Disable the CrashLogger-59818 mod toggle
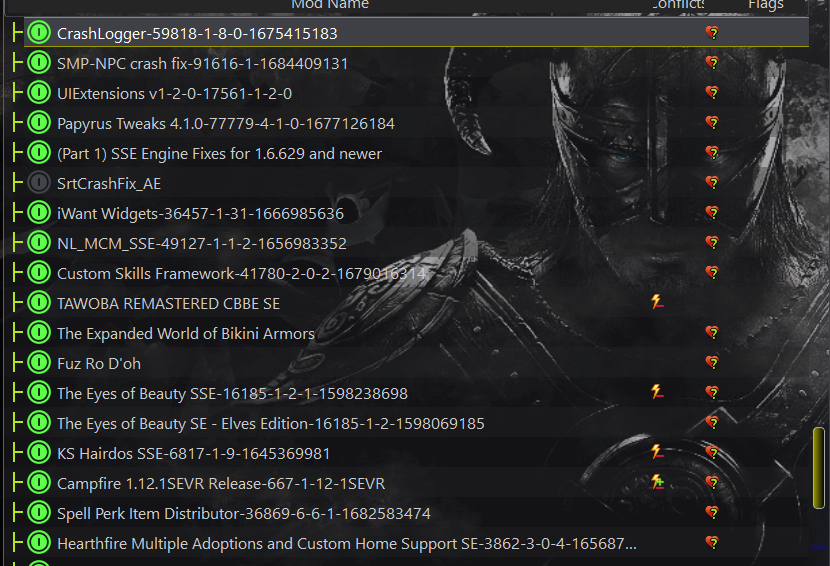The image size is (830, 566). click(x=39, y=32)
